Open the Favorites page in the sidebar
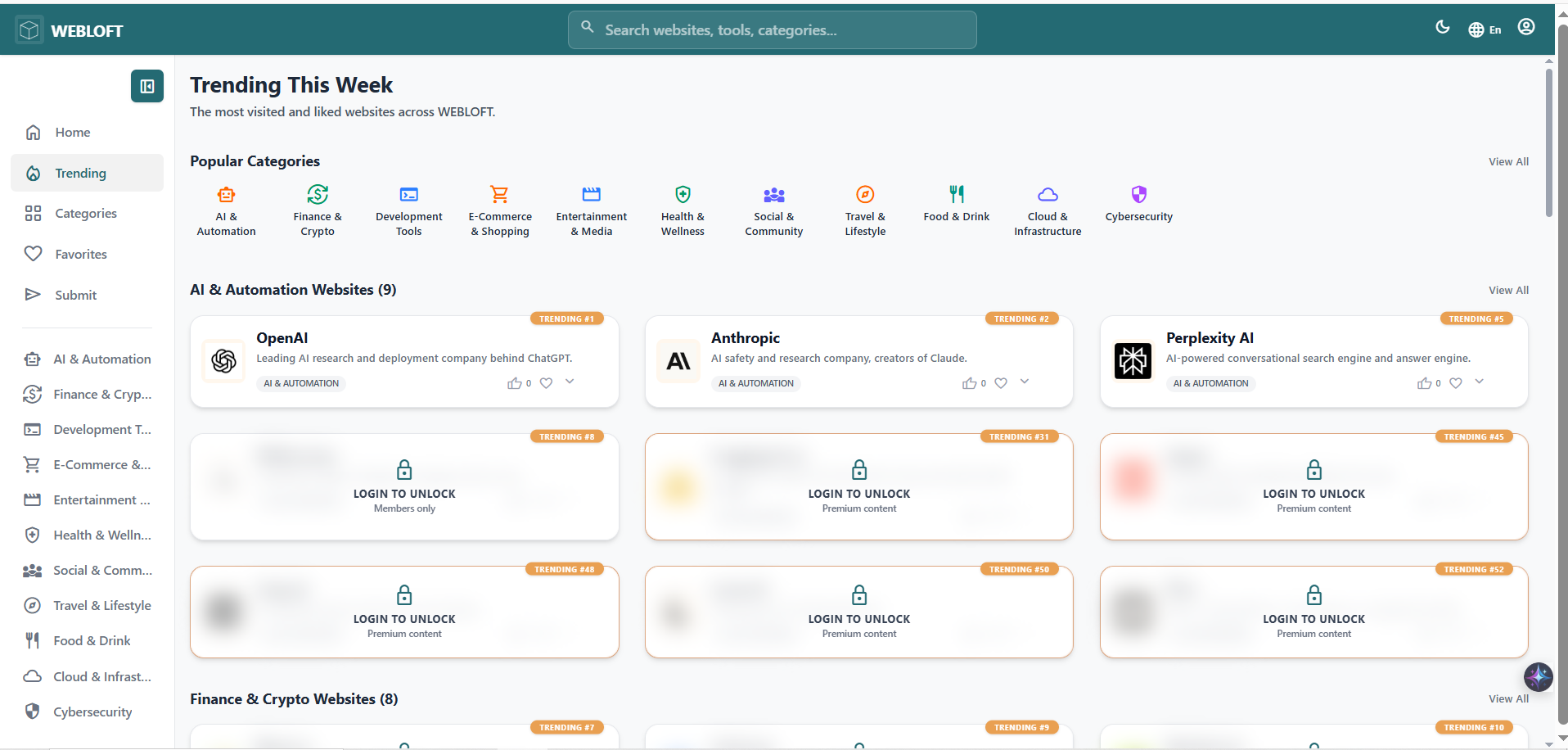1568x750 pixels. 82,254
